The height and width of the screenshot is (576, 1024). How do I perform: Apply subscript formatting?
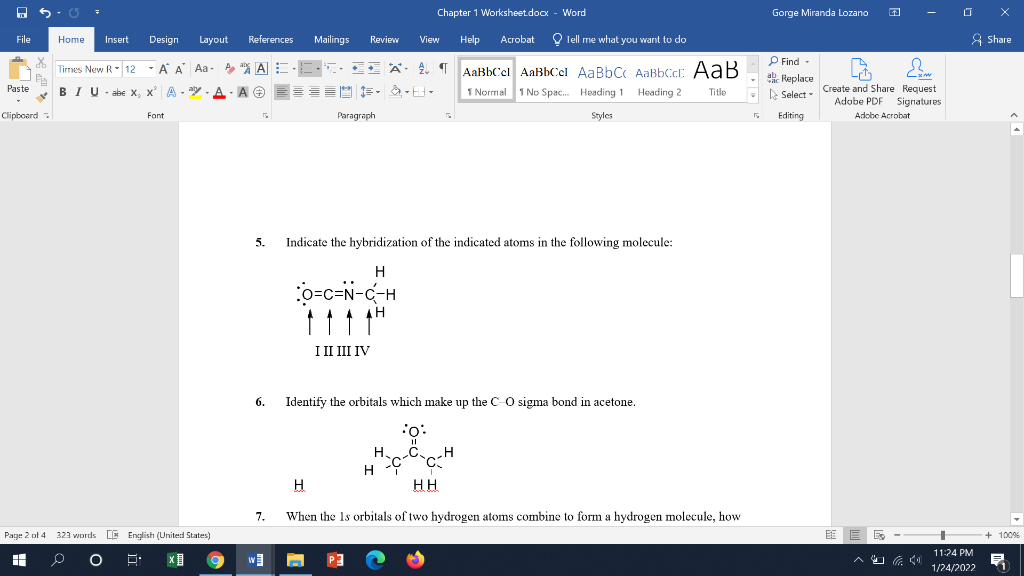(136, 91)
